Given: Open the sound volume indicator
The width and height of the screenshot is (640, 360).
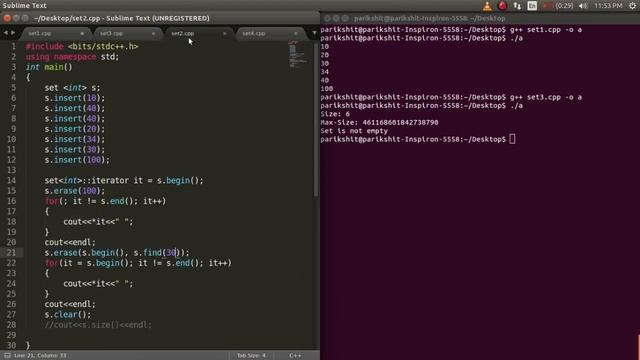Looking at the screenshot, I should (x=583, y=6).
